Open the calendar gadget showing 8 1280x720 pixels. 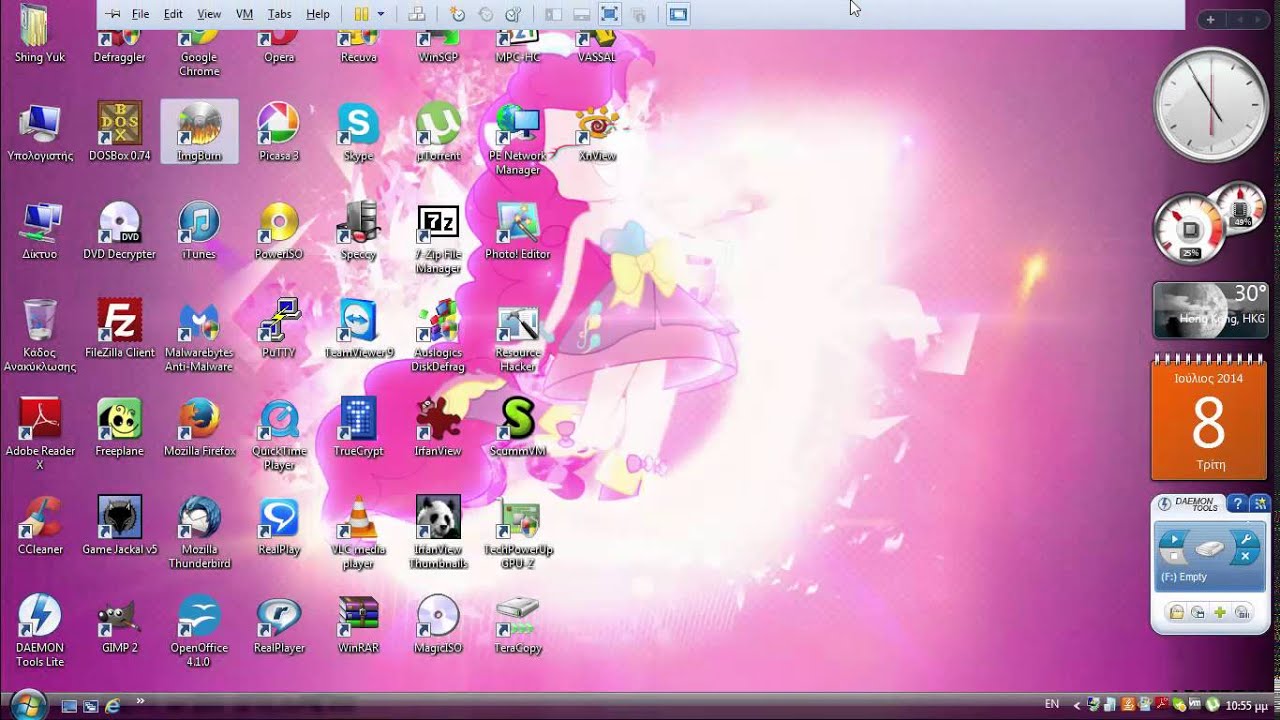point(1209,420)
